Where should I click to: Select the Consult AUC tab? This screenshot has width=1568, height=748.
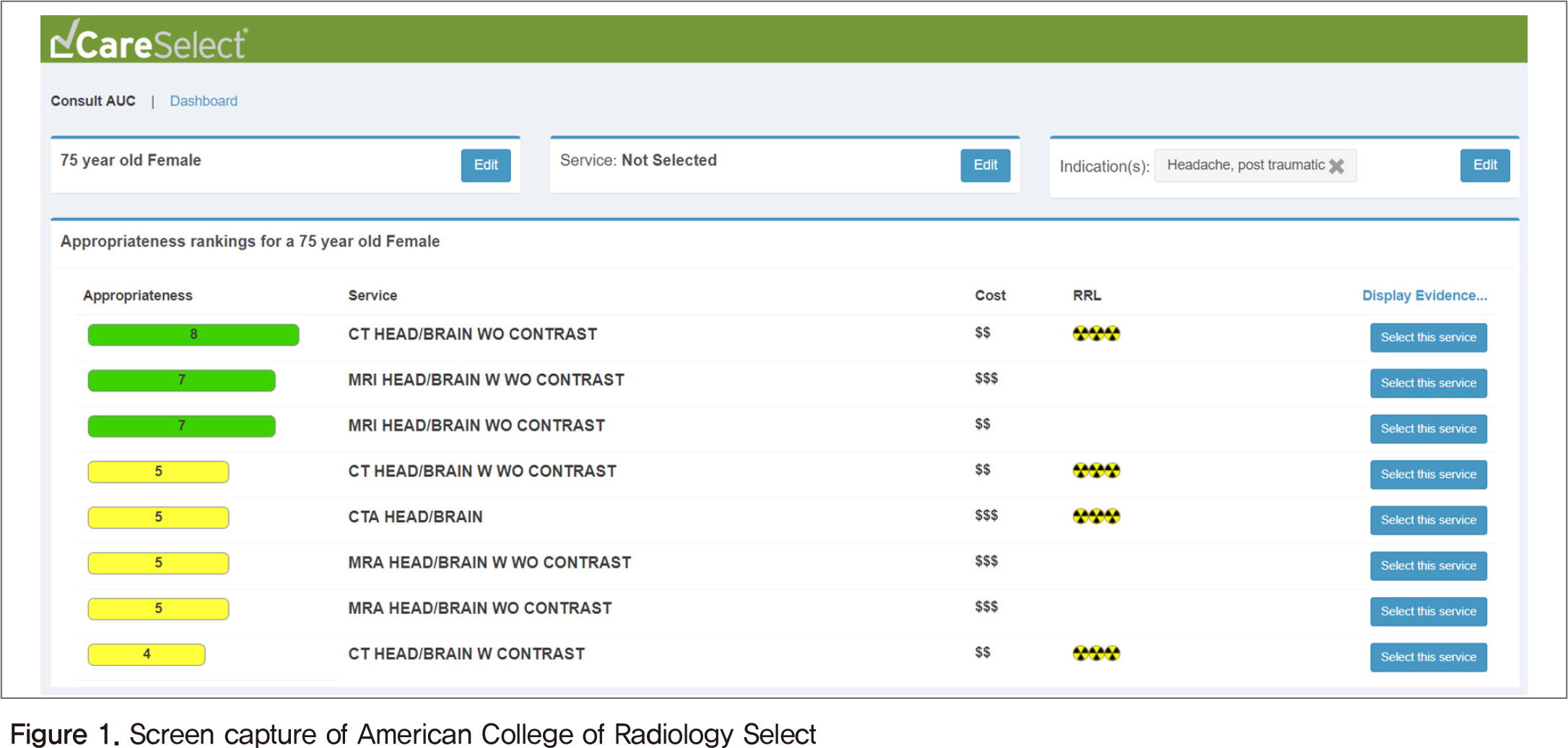click(x=93, y=101)
